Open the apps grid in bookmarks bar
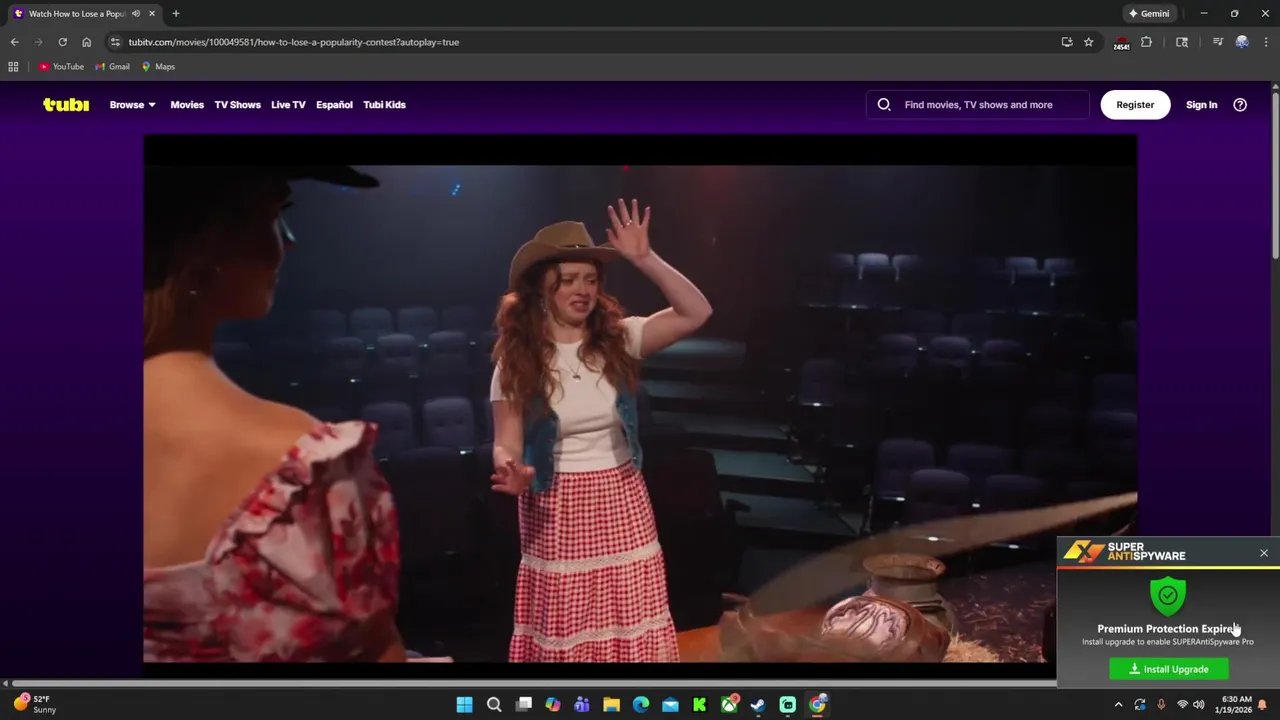 coord(13,67)
